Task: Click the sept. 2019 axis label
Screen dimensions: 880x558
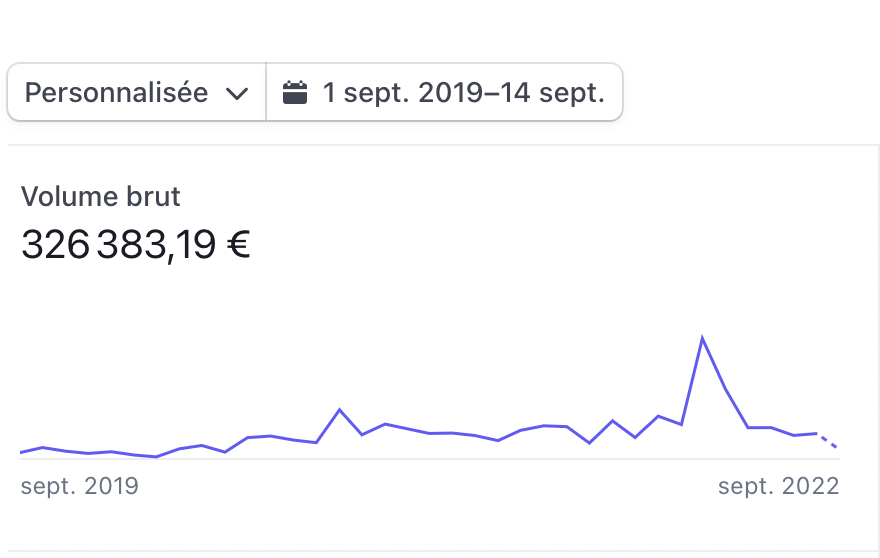Action: tap(80, 486)
